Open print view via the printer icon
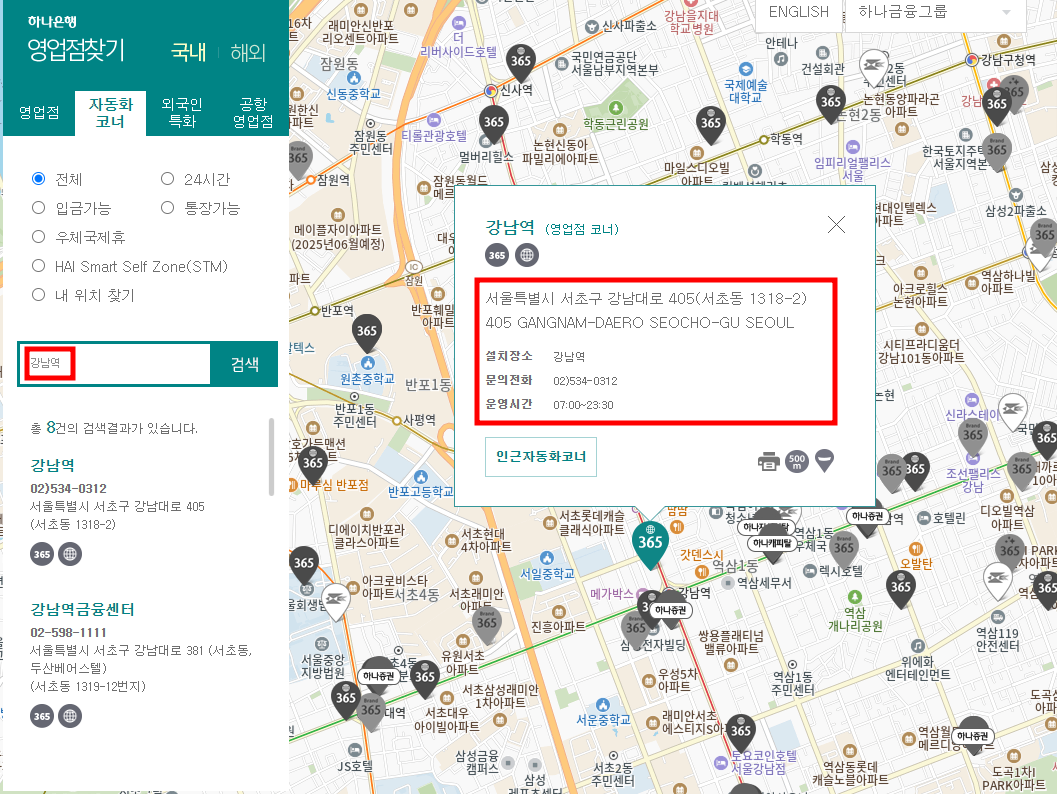 pyautogui.click(x=769, y=461)
